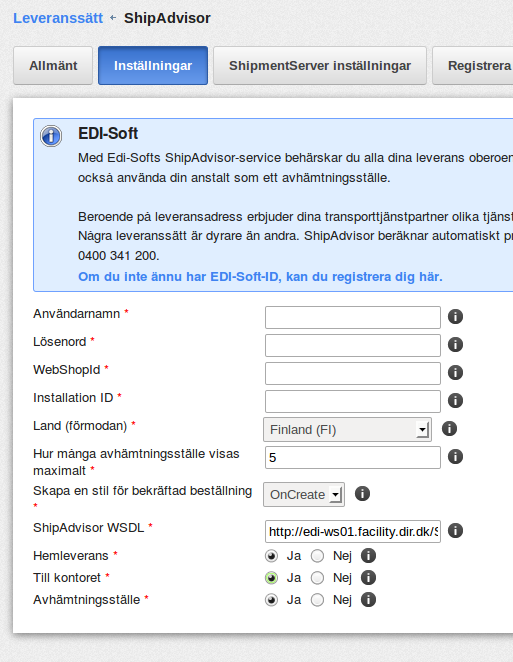This screenshot has height=662, width=513.
Task: Click the info icon next to WebShopId
Action: tap(455, 372)
